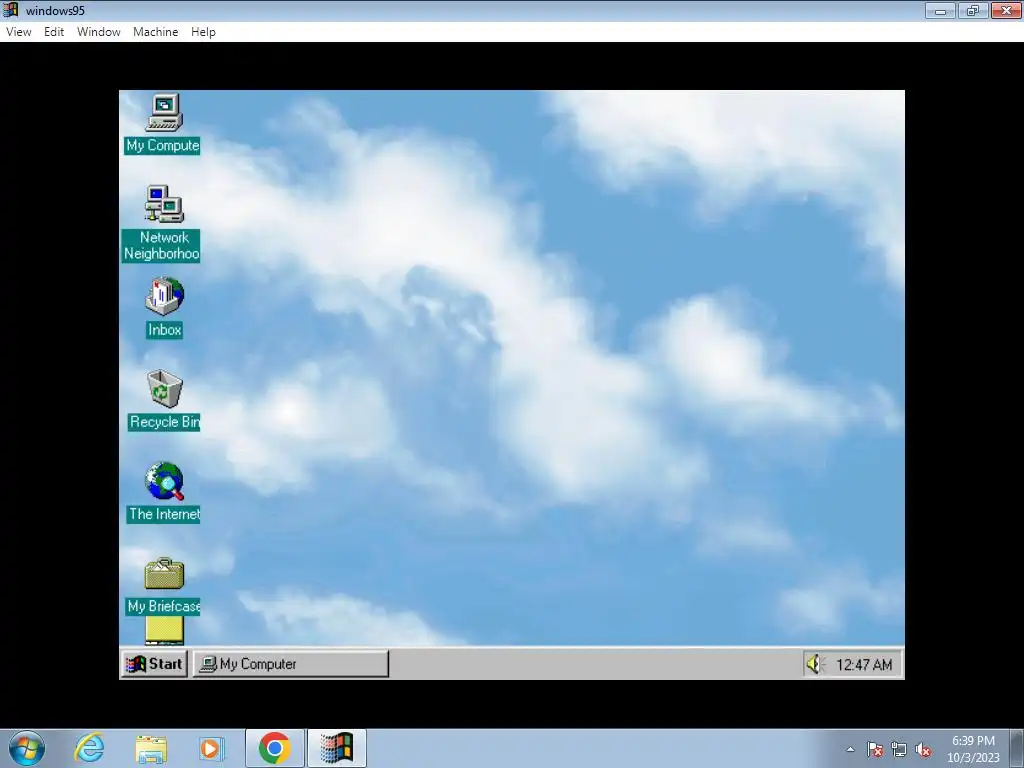Select the partially hidden yellow desktop icon

(x=165, y=630)
